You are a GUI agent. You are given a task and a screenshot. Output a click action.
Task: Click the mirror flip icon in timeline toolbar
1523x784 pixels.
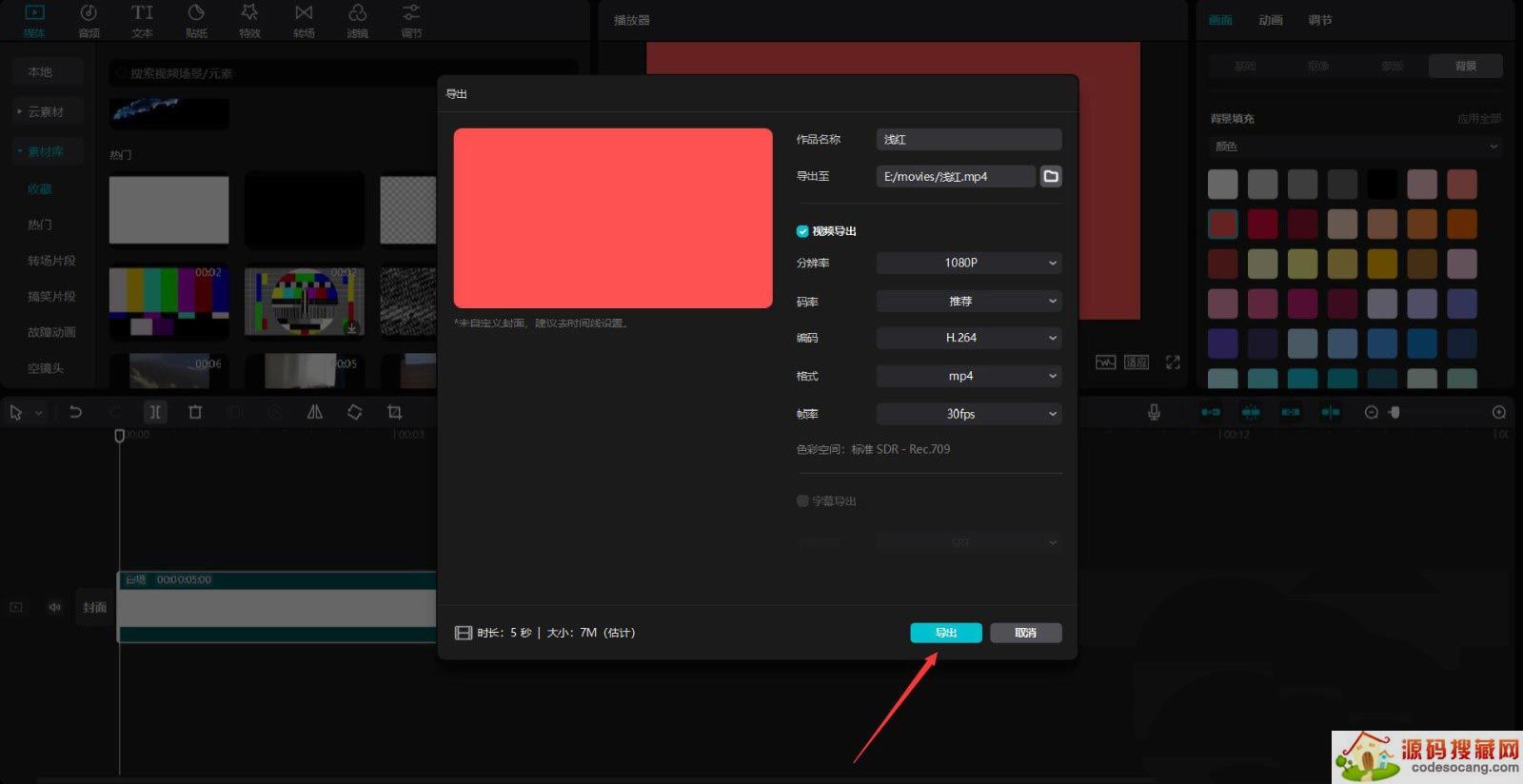click(314, 412)
